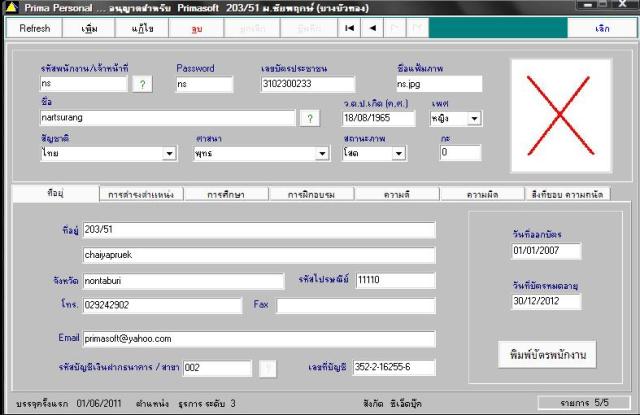The image size is (640, 415).
Task: Open the nationality dropdown showing ไทย
Action: [169, 154]
